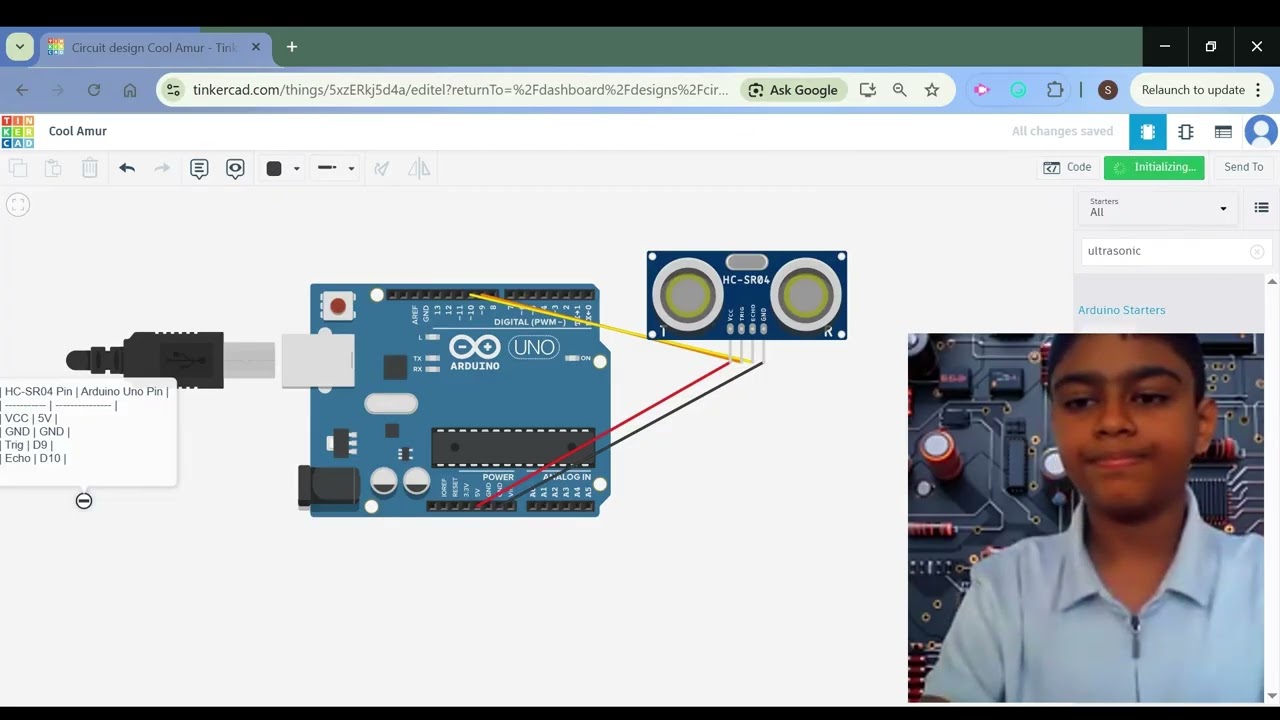Open the wire type dropdown
This screenshot has height=720, width=1280.
click(336, 168)
